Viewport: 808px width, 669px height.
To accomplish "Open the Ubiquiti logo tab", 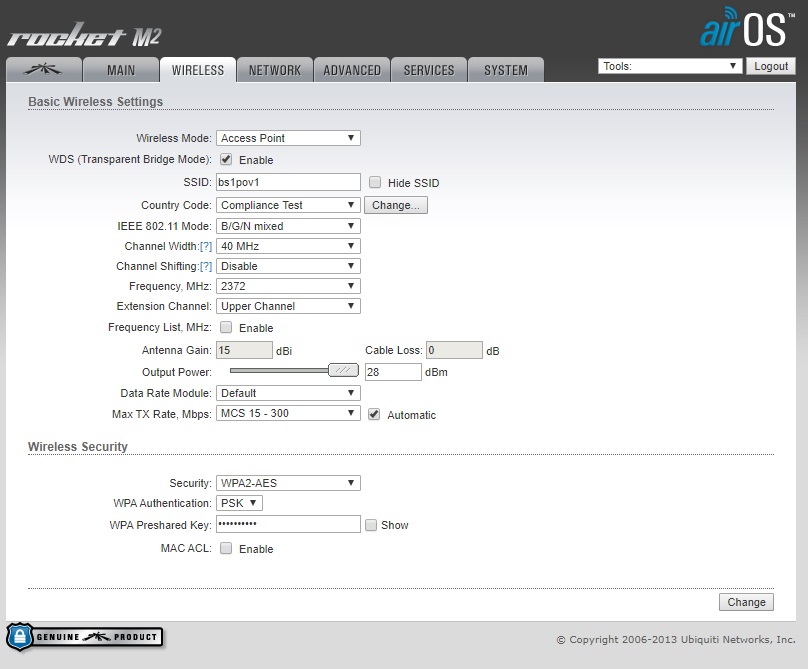I will click(42, 70).
